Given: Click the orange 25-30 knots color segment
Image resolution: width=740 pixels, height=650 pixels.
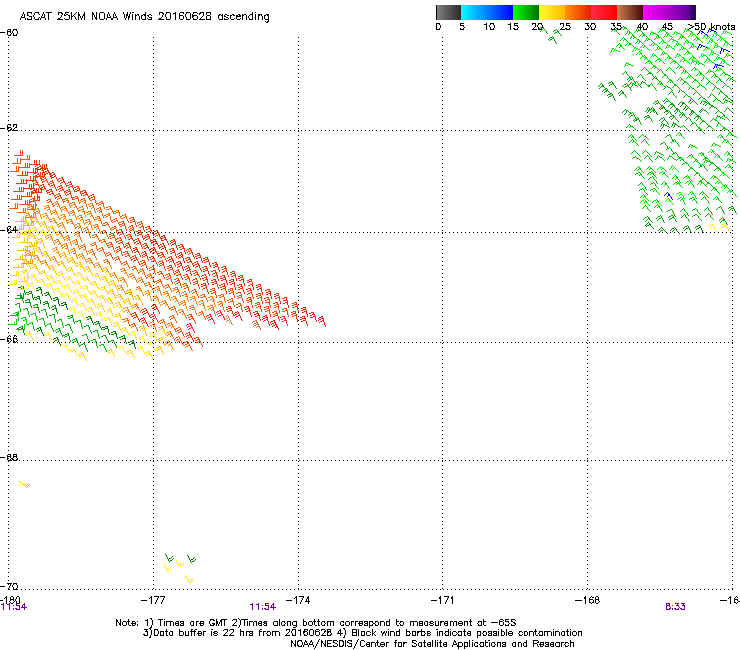Looking at the screenshot, I should click(x=578, y=12).
